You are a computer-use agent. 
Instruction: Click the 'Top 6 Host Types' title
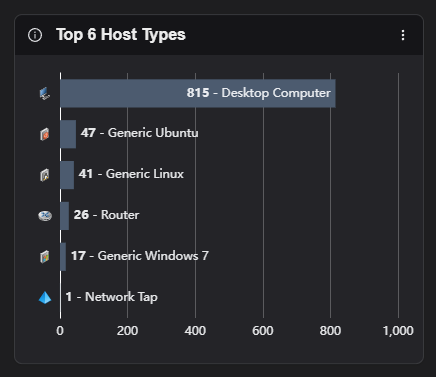[x=121, y=35]
